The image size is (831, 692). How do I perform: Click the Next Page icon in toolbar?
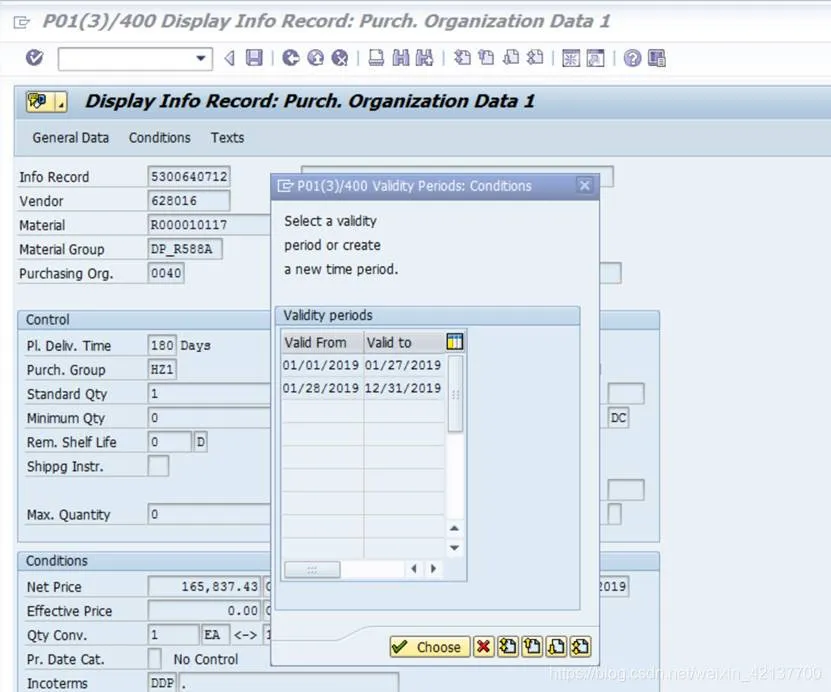click(x=510, y=58)
